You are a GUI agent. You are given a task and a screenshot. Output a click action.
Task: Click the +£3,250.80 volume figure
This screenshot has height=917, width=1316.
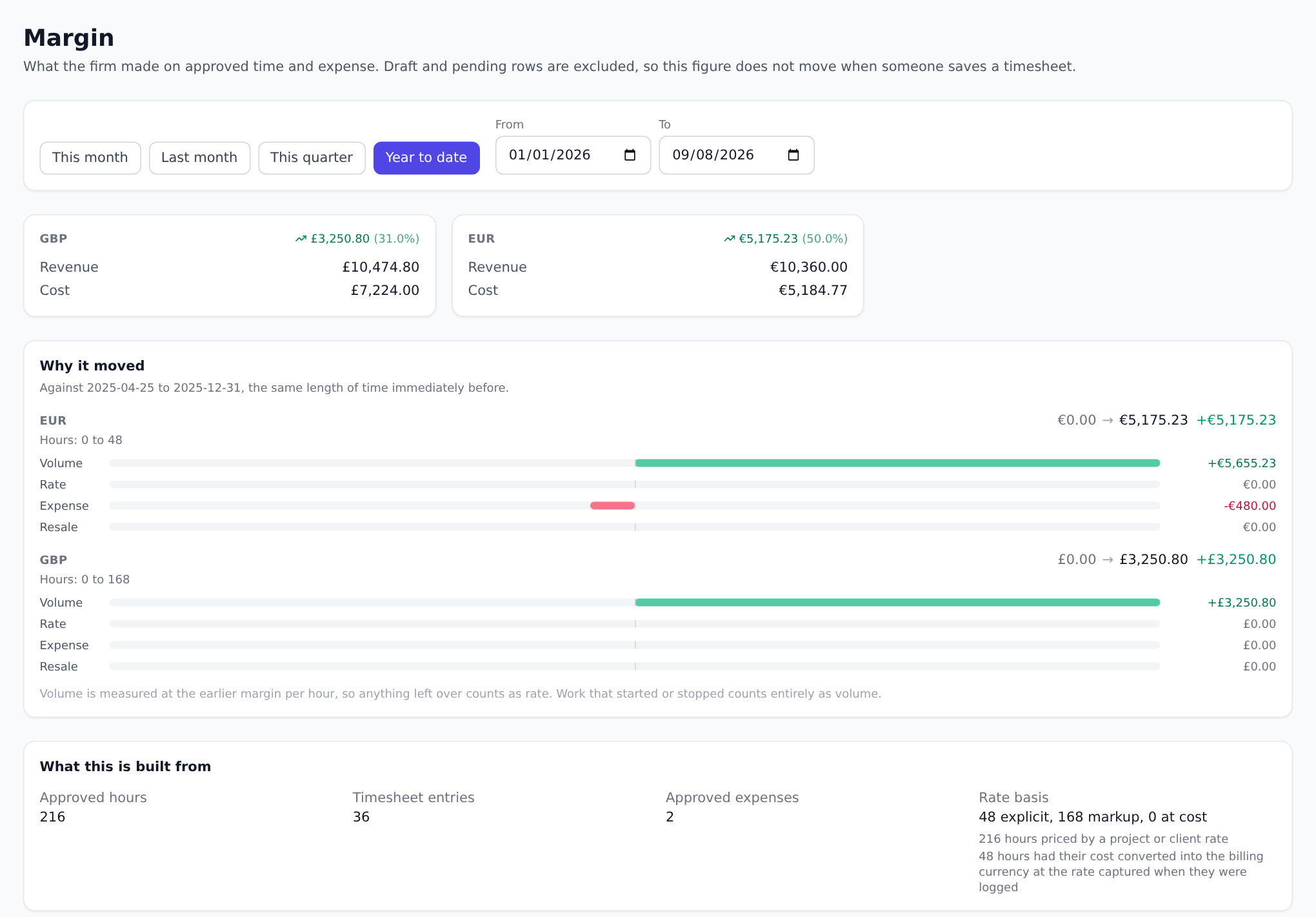[1242, 603]
